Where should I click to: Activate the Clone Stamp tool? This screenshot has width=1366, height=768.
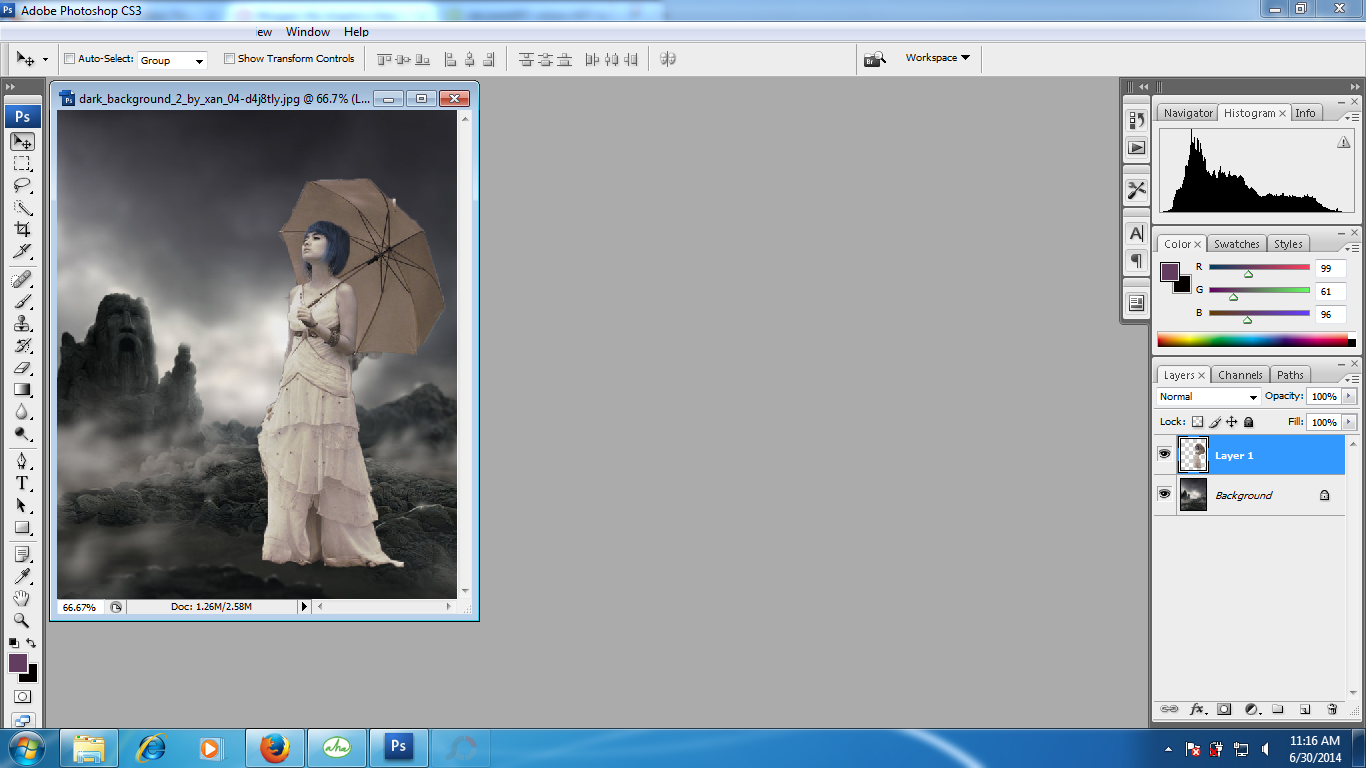22,323
